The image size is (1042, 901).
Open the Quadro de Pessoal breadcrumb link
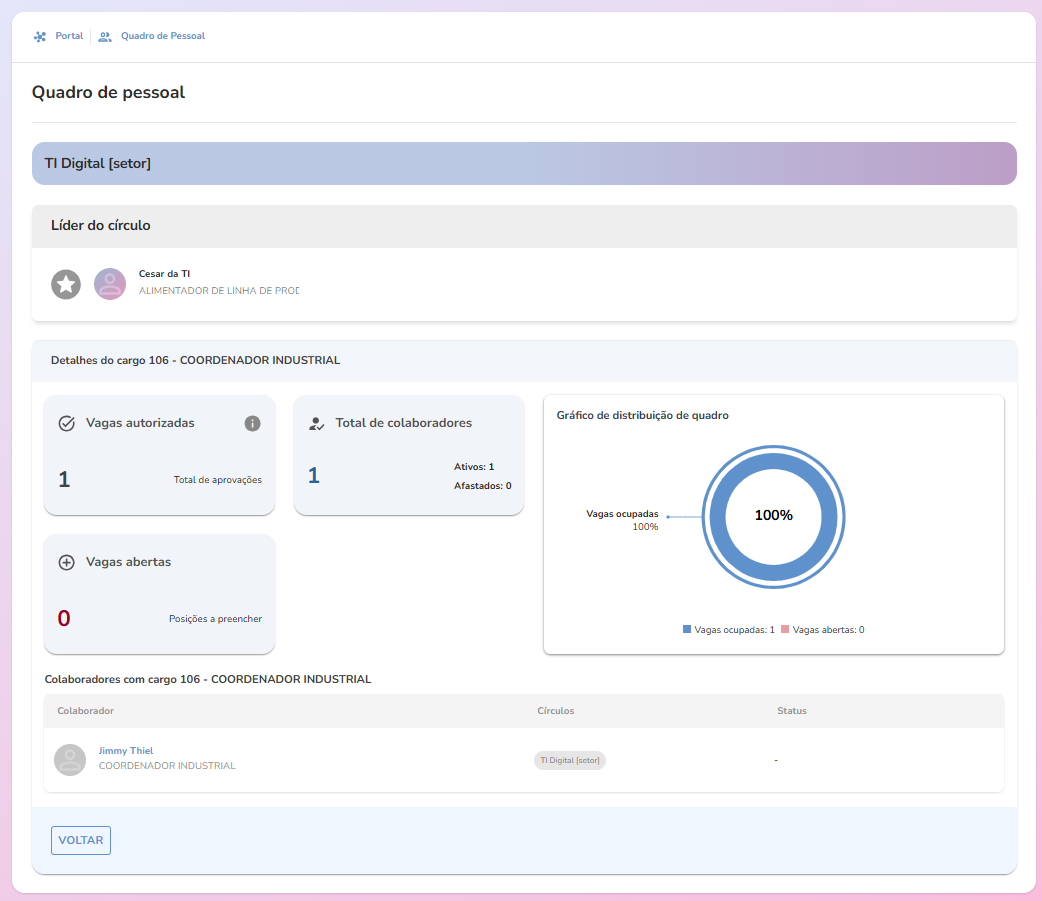162,36
